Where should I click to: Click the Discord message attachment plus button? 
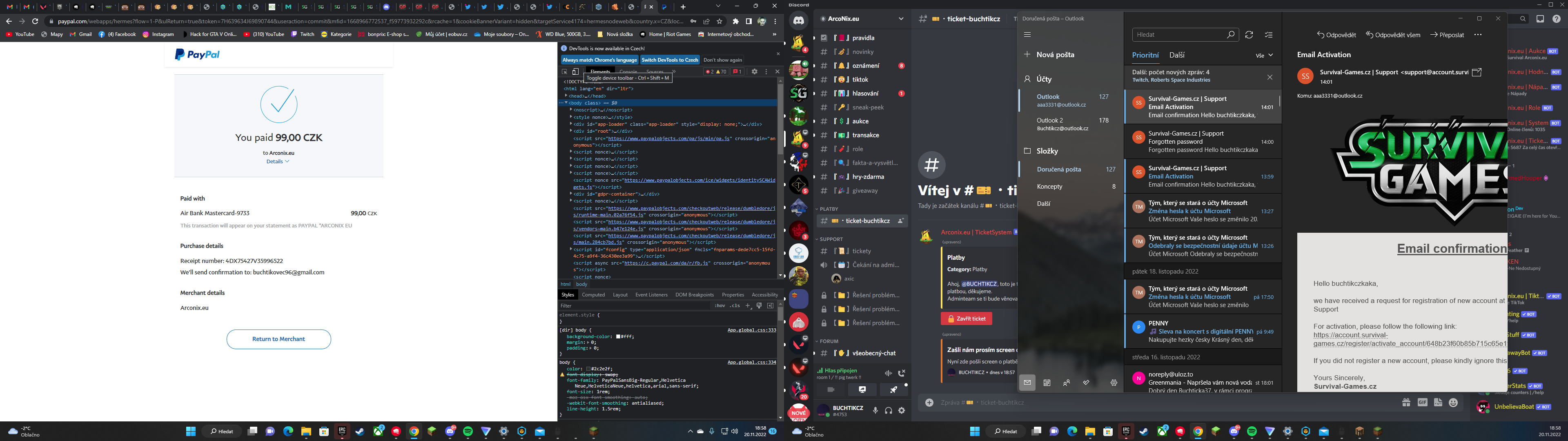pyautogui.click(x=929, y=403)
